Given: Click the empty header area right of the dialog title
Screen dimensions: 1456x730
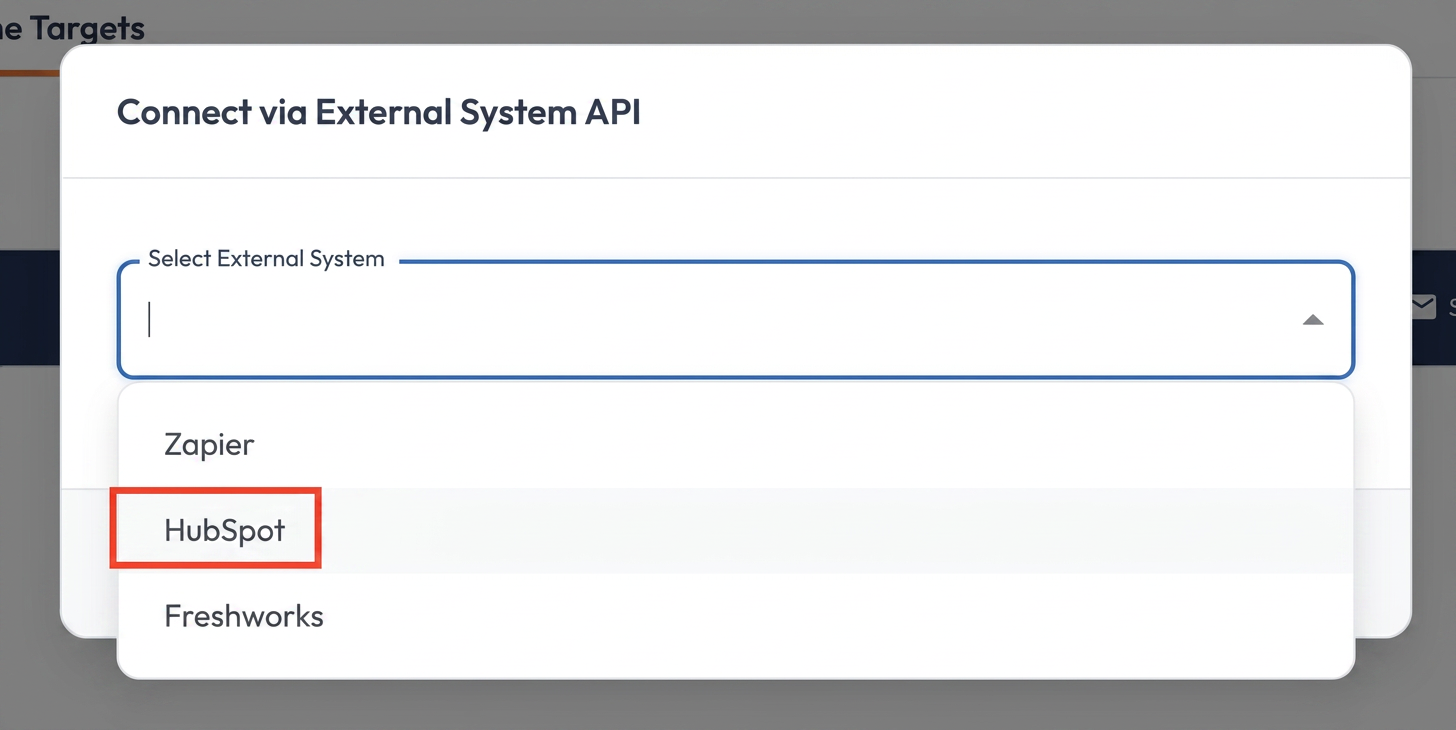Looking at the screenshot, I should tap(1020, 112).
